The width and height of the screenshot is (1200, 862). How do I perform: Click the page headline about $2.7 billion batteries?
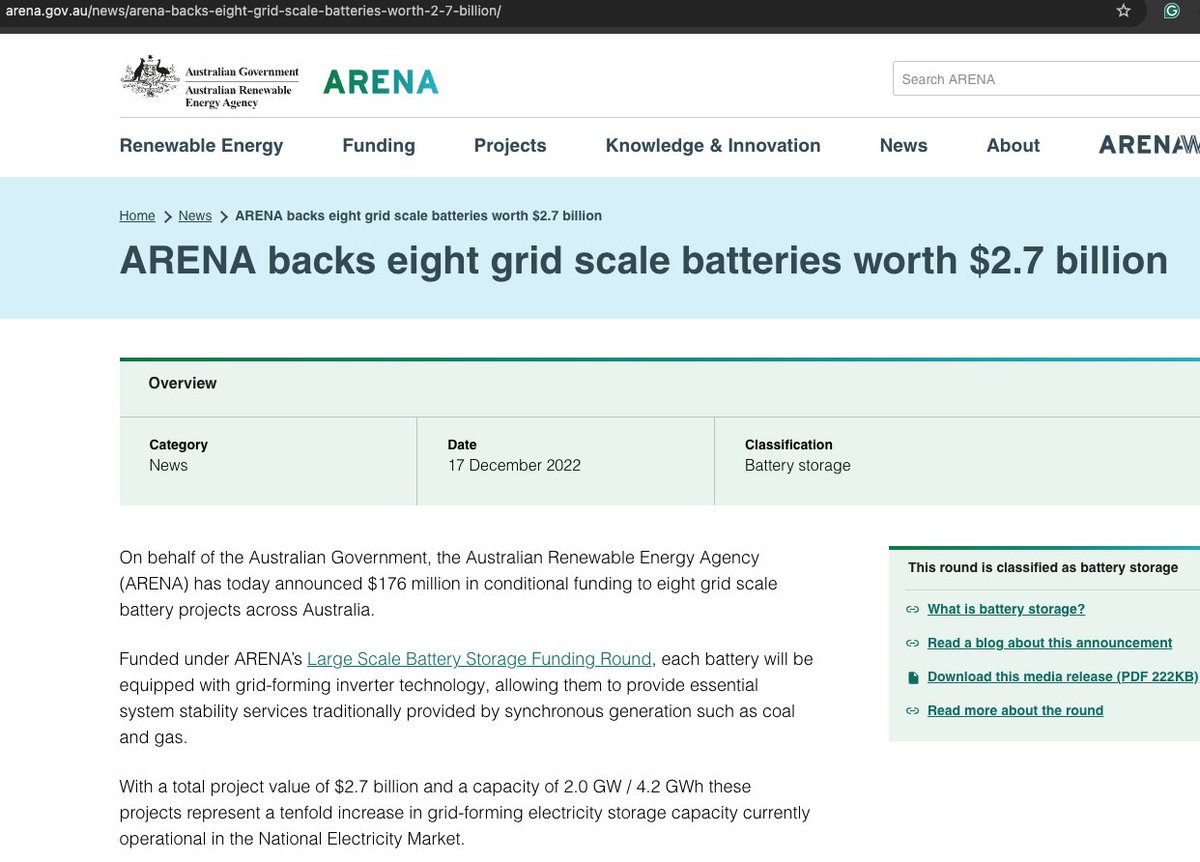coord(643,261)
